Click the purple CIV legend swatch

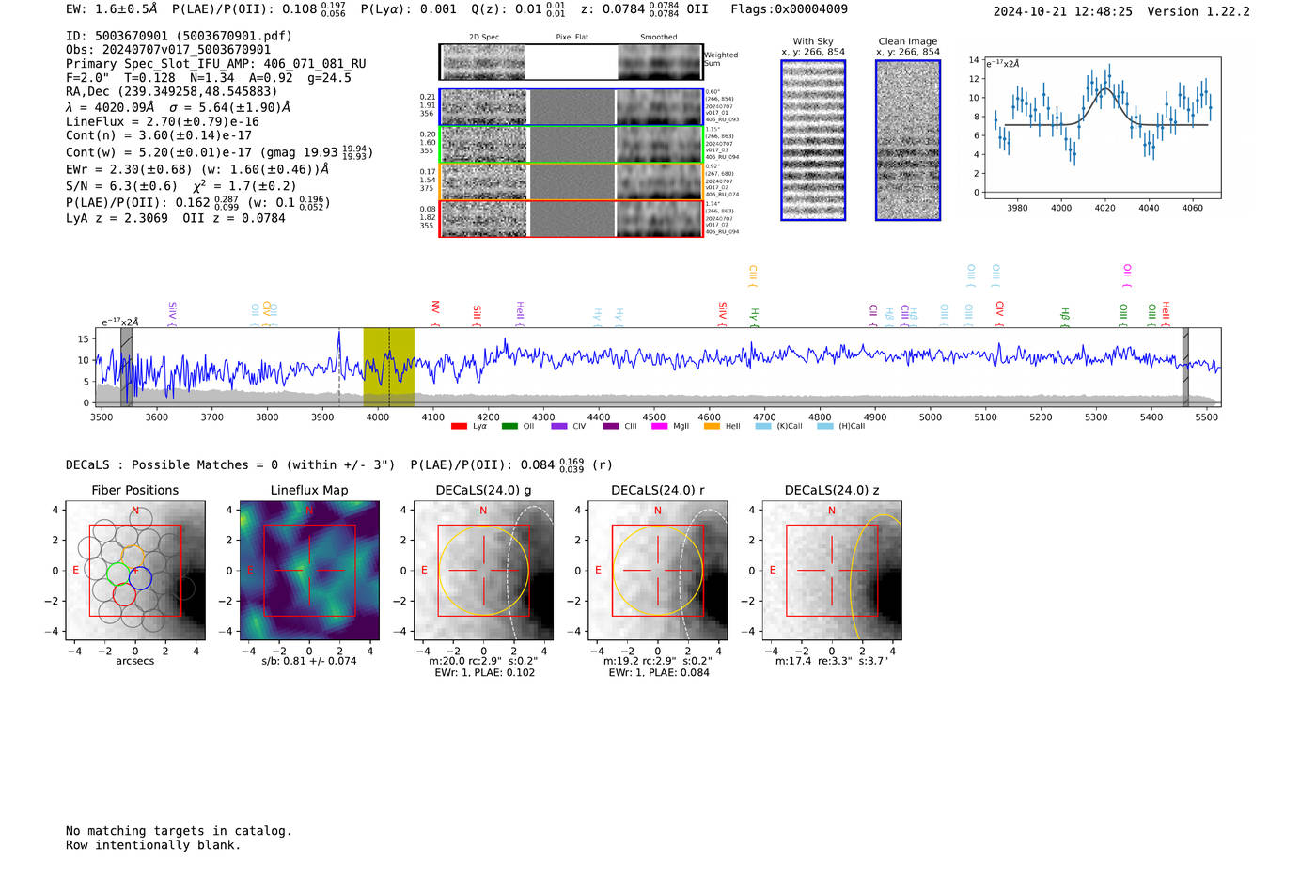pyautogui.click(x=559, y=426)
